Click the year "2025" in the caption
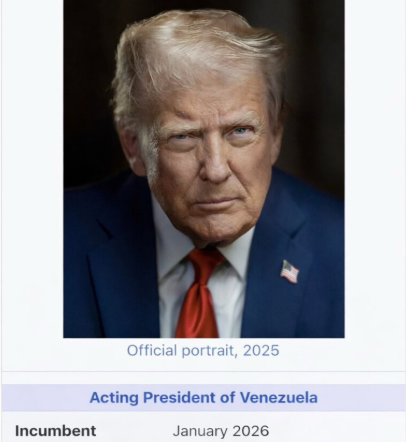The height and width of the screenshot is (442, 406). point(261,351)
